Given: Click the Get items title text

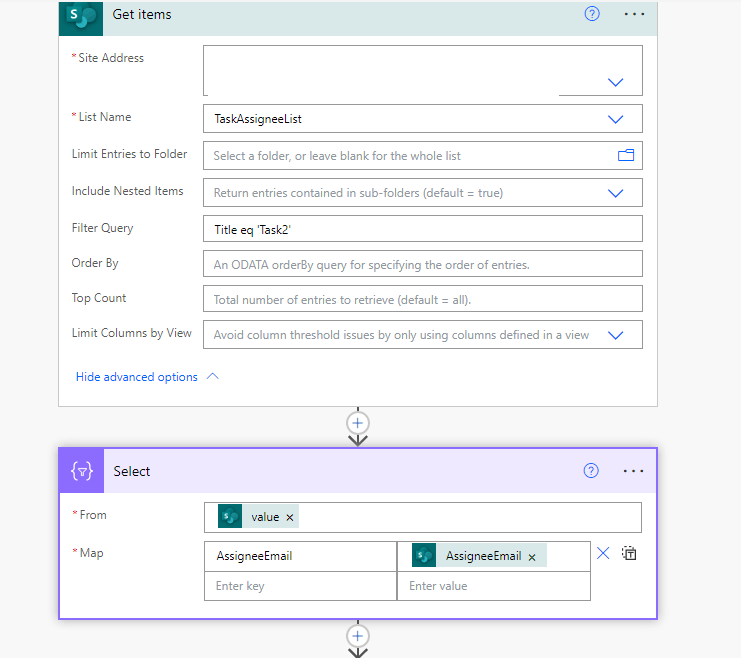Looking at the screenshot, I should click(x=142, y=15).
